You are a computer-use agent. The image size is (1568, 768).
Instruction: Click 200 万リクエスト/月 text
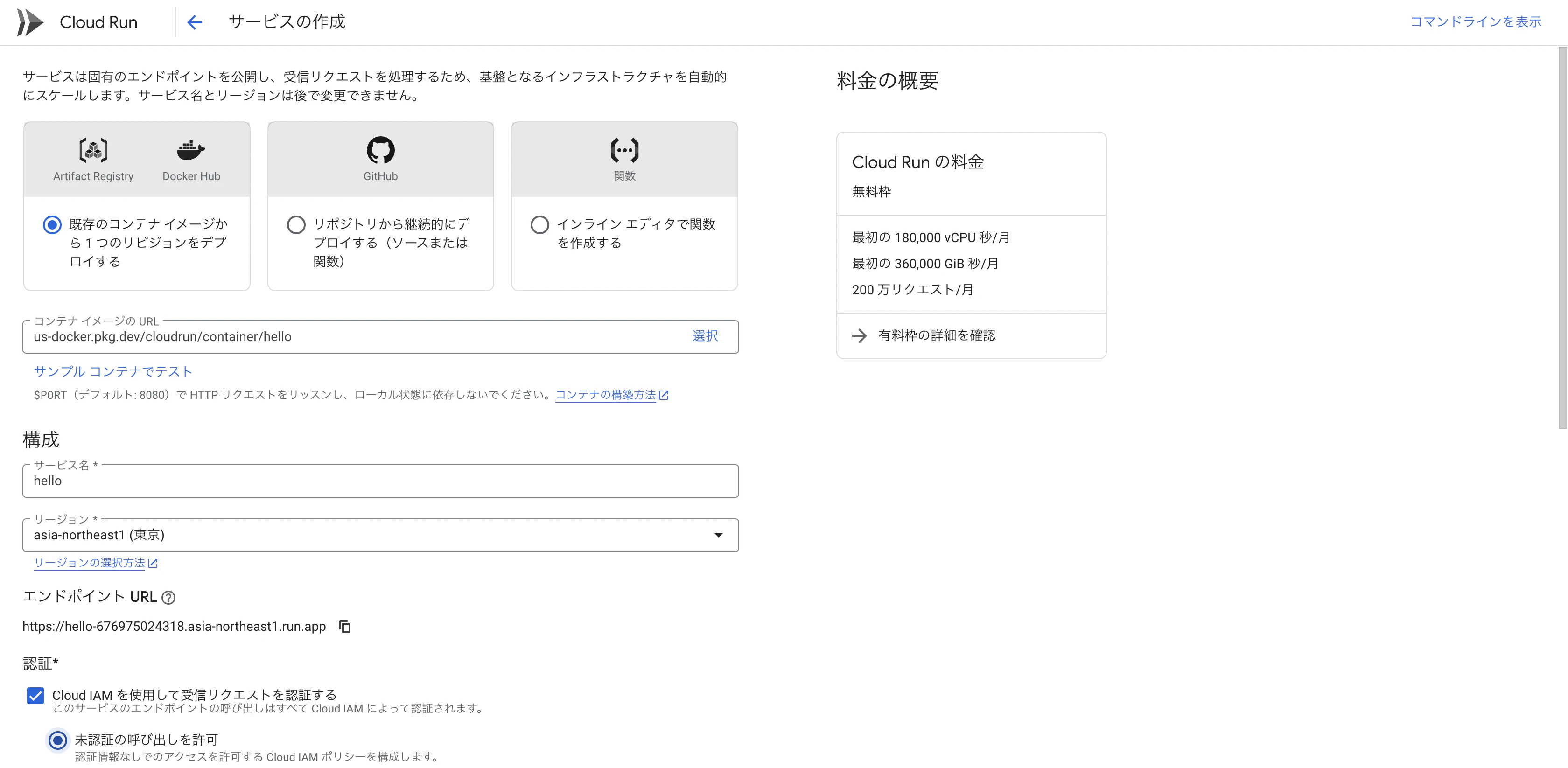pyautogui.click(x=912, y=290)
